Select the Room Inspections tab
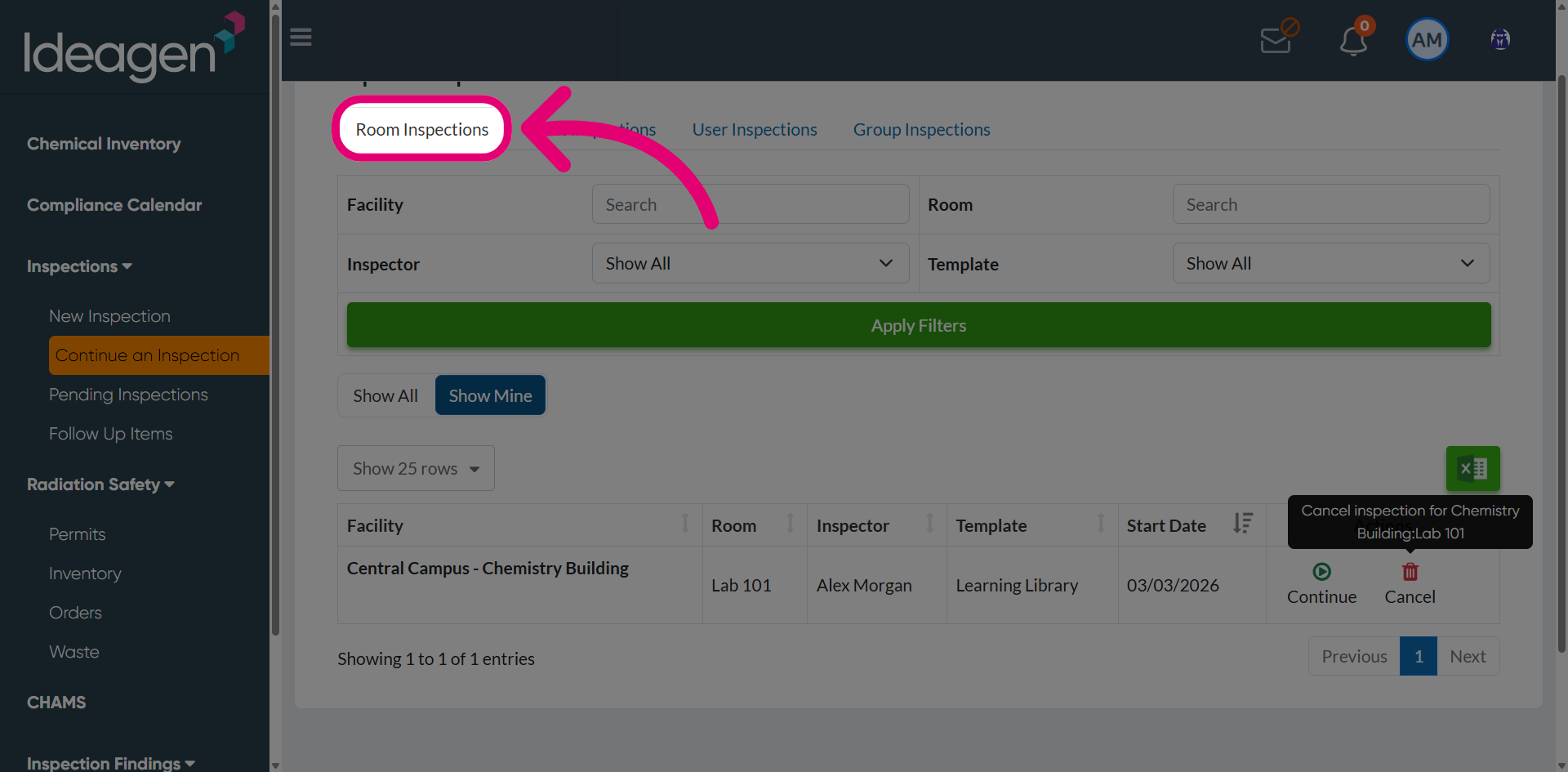The width and height of the screenshot is (1568, 772). click(x=422, y=129)
